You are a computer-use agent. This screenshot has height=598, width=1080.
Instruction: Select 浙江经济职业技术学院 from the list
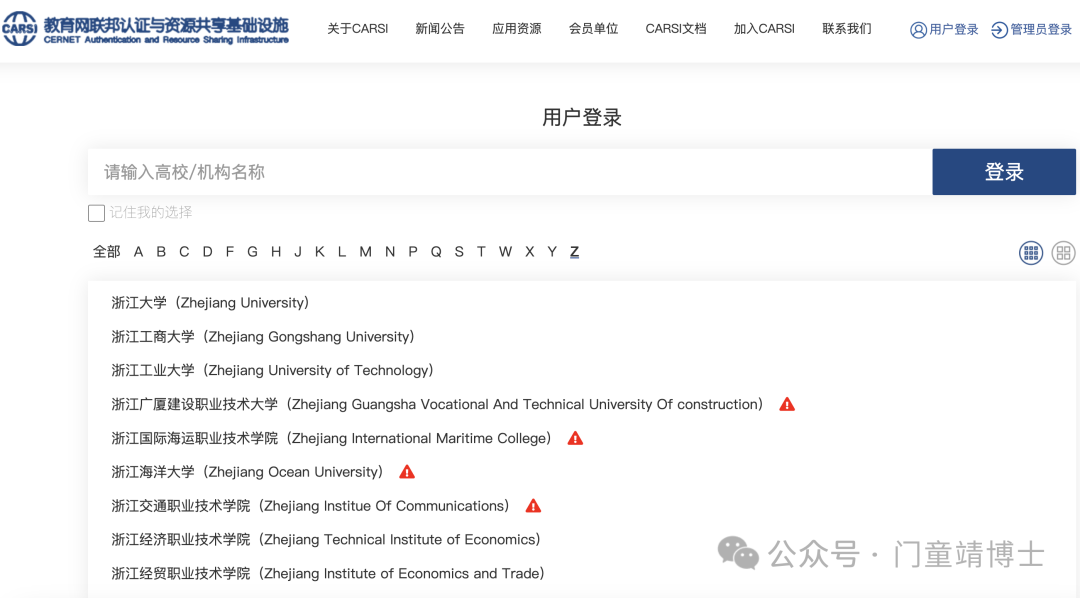click(326, 539)
